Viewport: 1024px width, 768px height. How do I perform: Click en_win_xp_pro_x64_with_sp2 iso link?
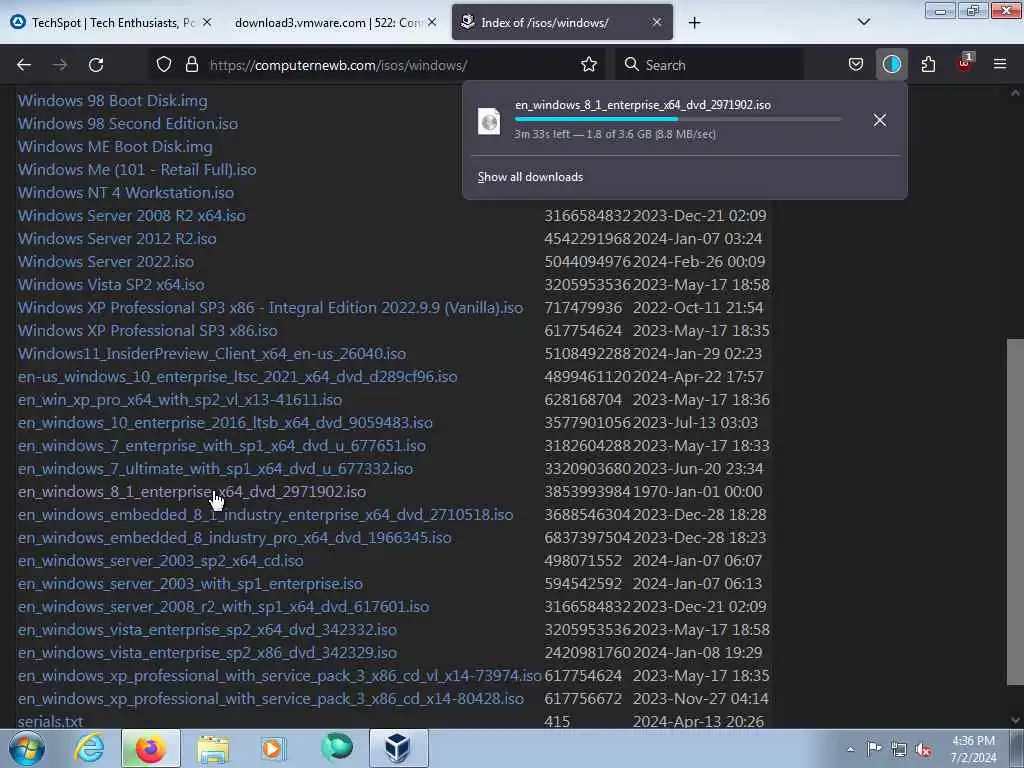(x=180, y=400)
